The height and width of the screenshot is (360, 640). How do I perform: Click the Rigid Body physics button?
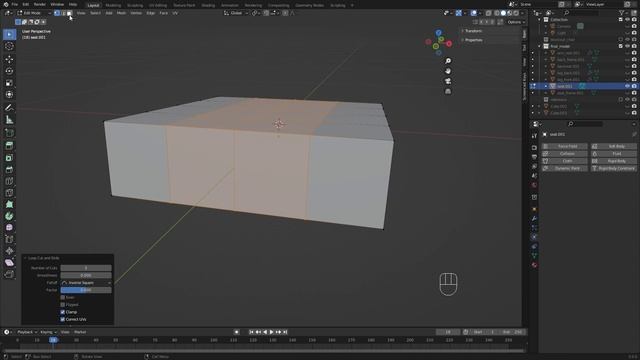click(x=614, y=161)
